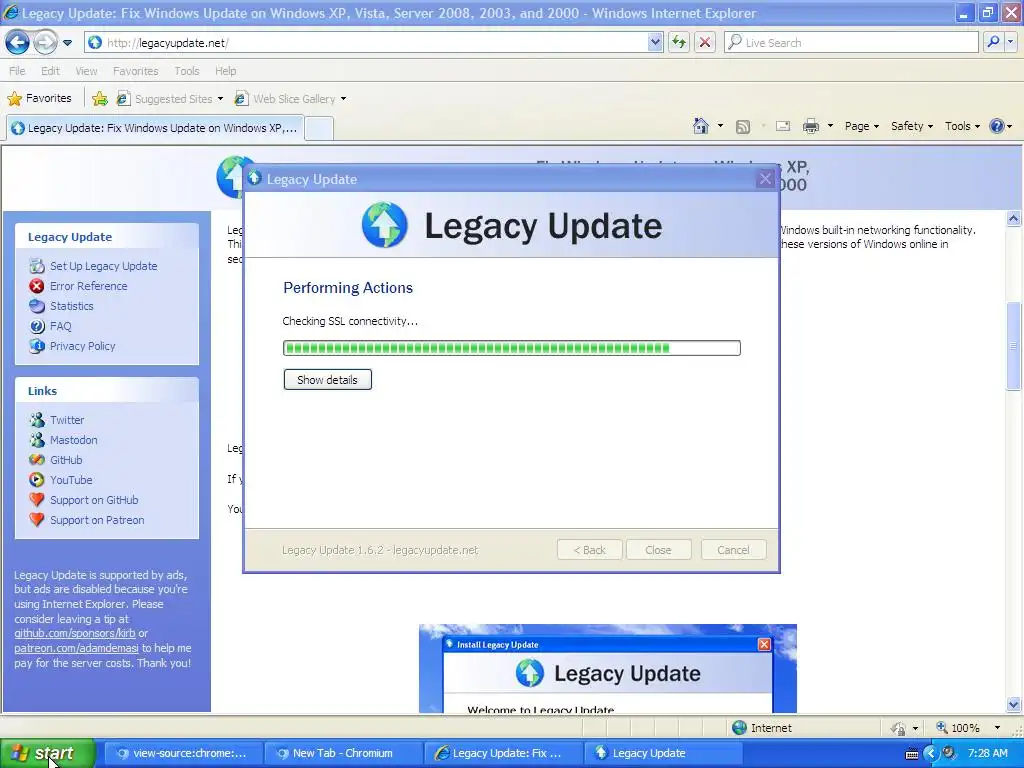
Task: Close the Legacy Update dialog window
Action: coord(765,178)
